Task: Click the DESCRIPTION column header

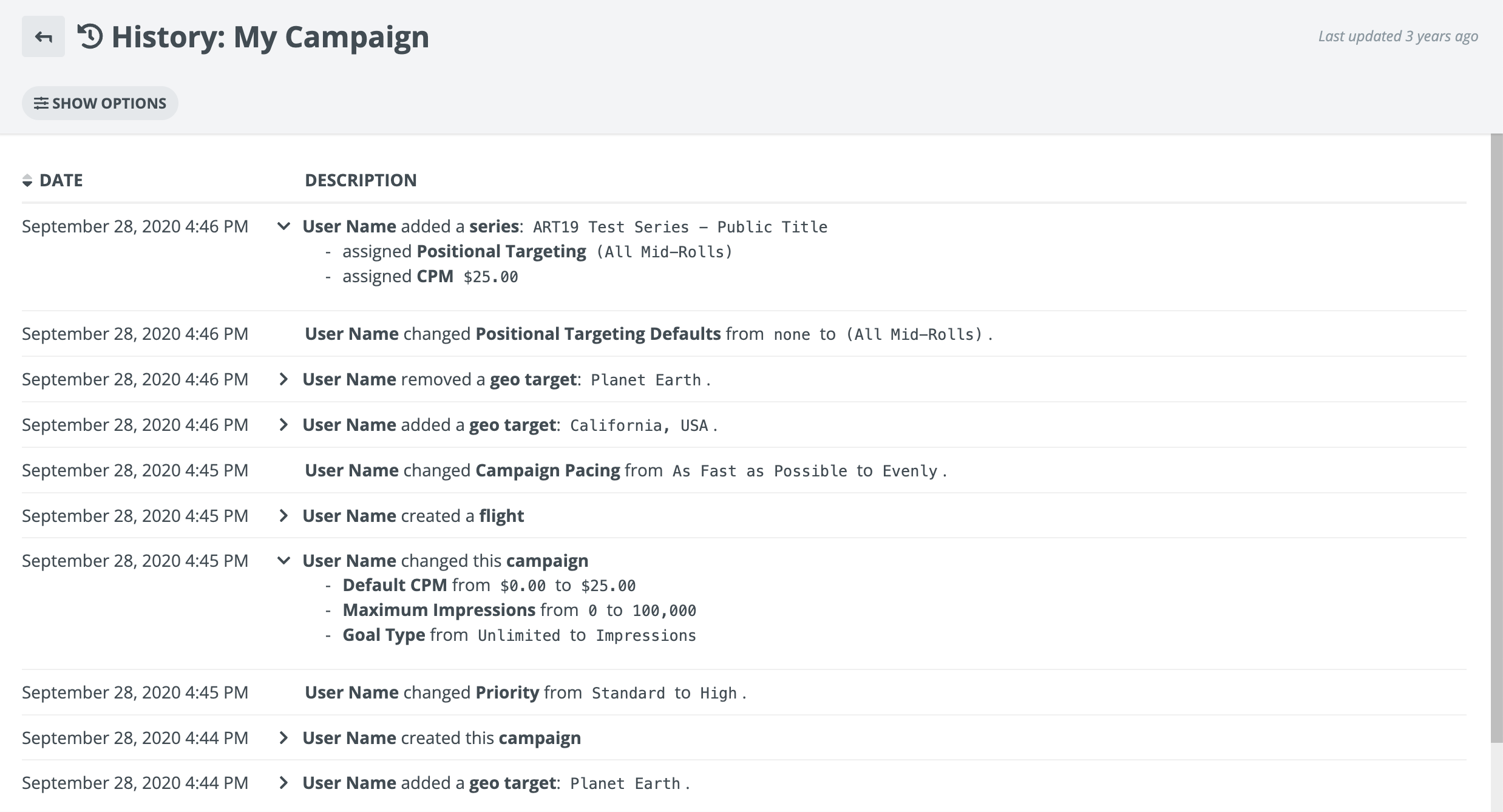Action: (361, 180)
